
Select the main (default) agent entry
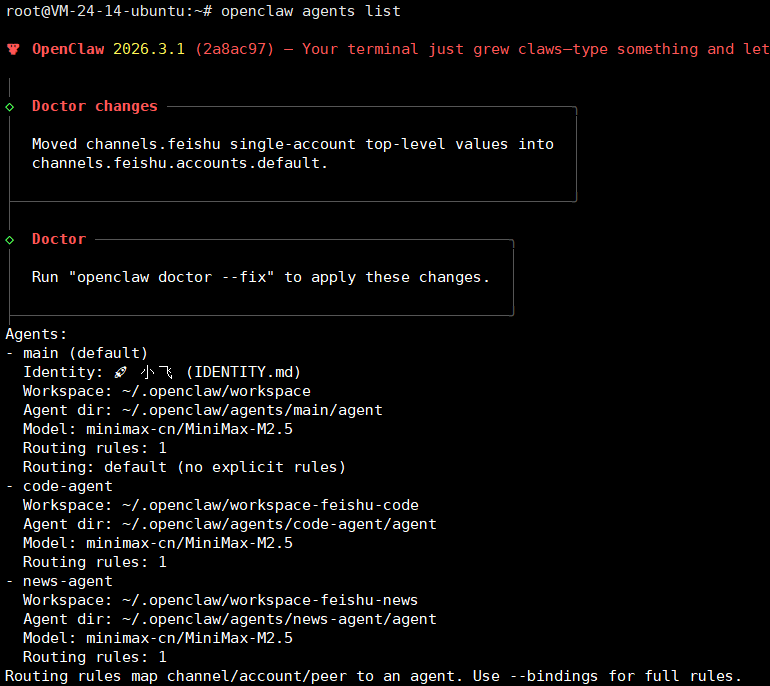(85, 353)
